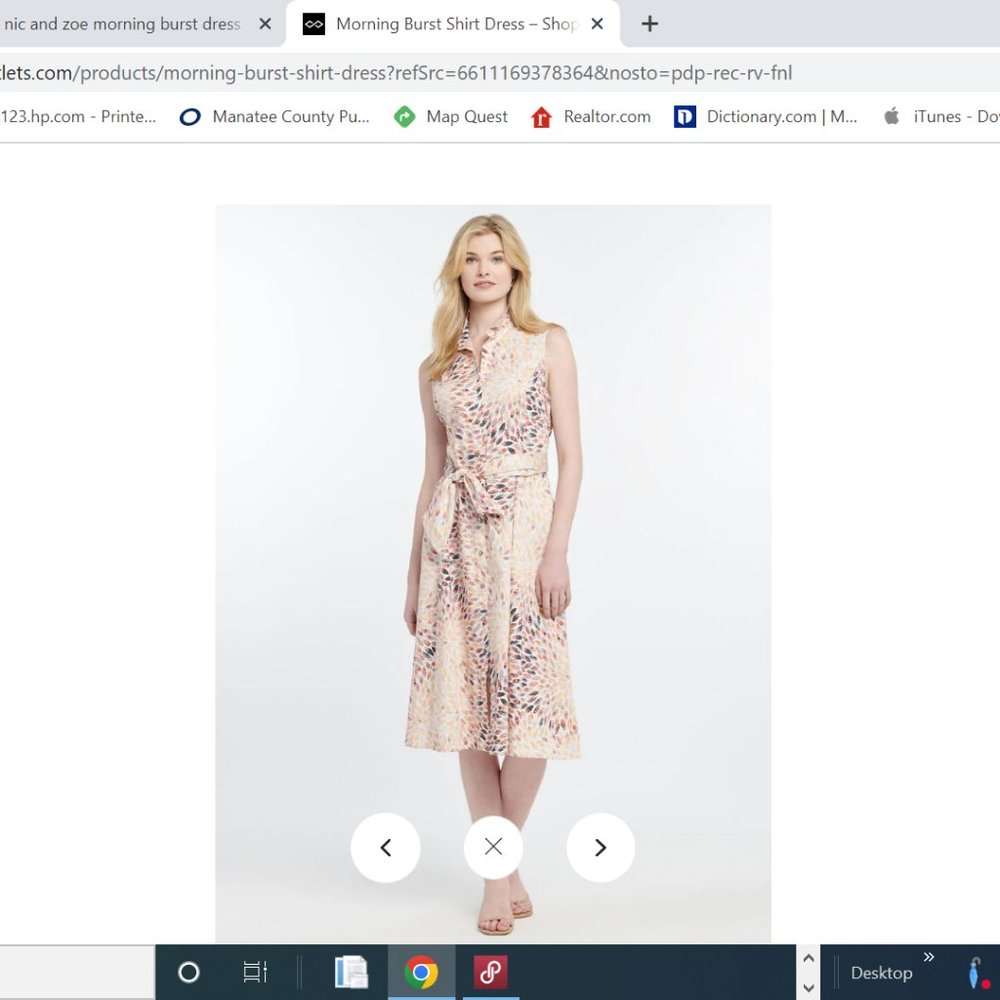1000x1000 pixels.
Task: Open the iTunes bookmark
Action: 941,117
